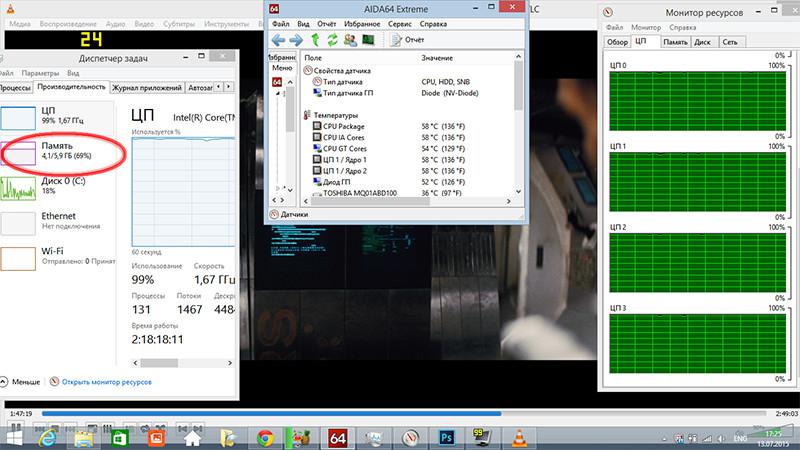This screenshot has width=800, height=450.
Task: Select AIDA64 root 64 icon in tree
Action: (x=277, y=82)
